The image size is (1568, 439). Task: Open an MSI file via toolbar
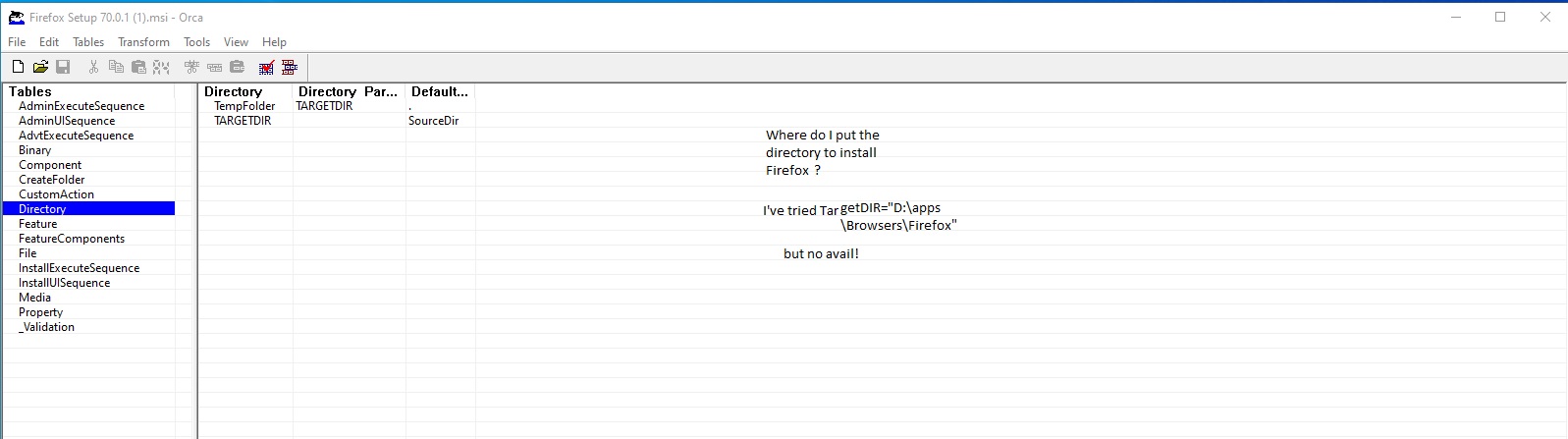tap(40, 67)
